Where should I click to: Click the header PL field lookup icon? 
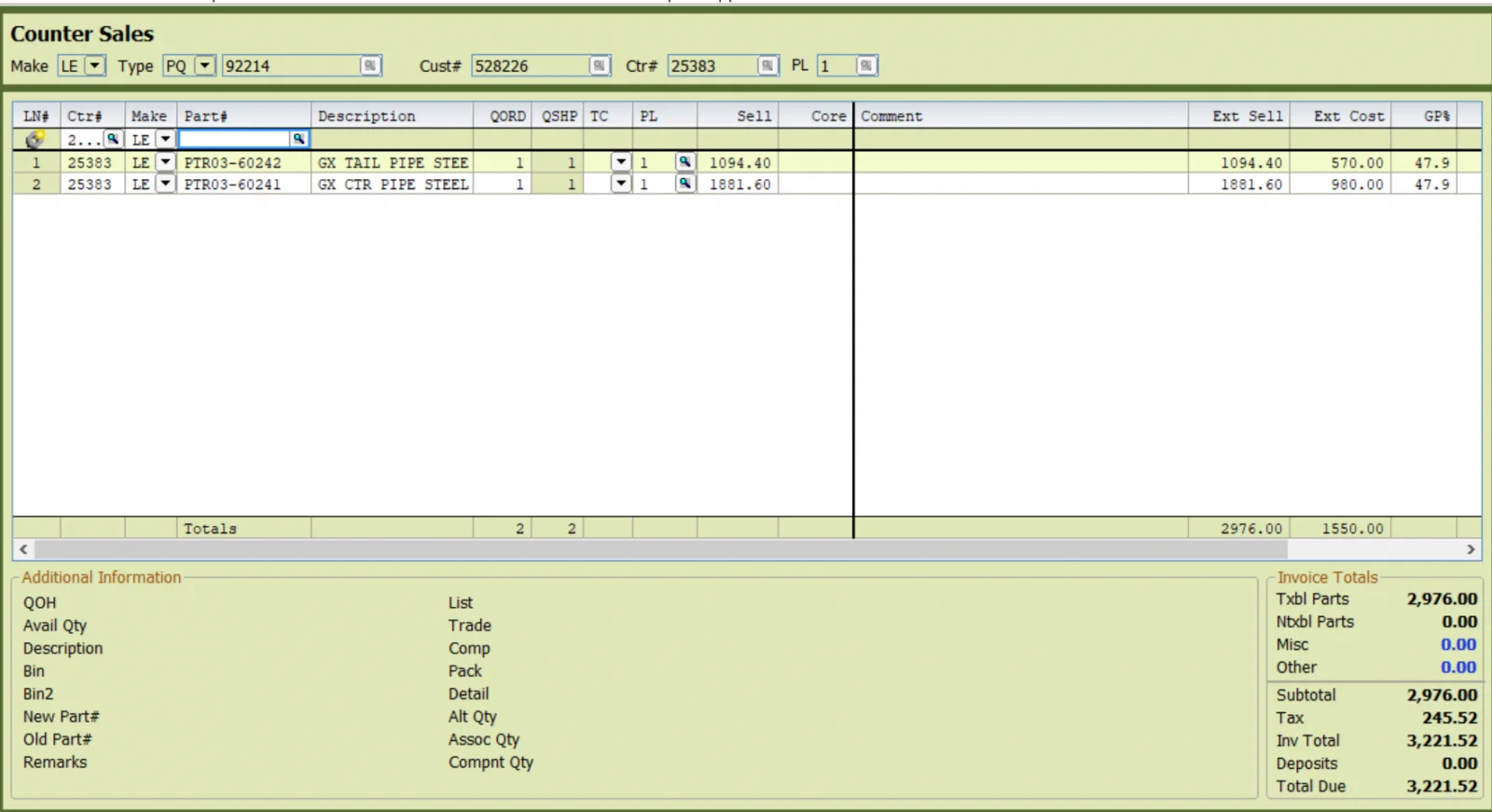(866, 65)
